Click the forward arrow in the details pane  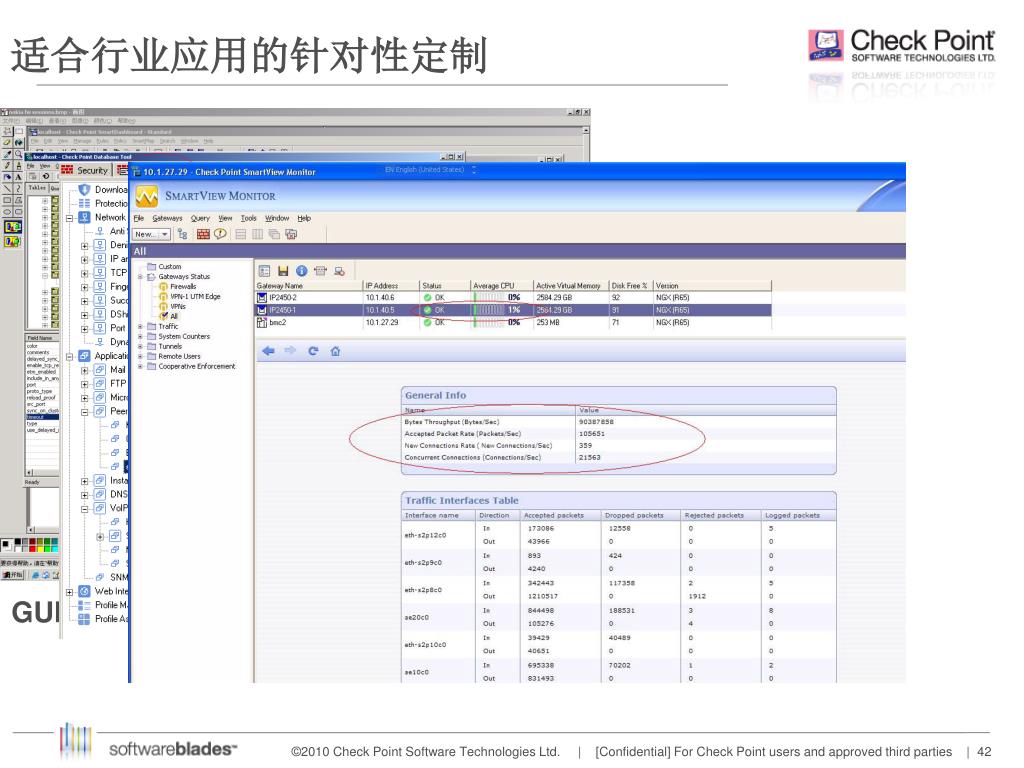(290, 351)
